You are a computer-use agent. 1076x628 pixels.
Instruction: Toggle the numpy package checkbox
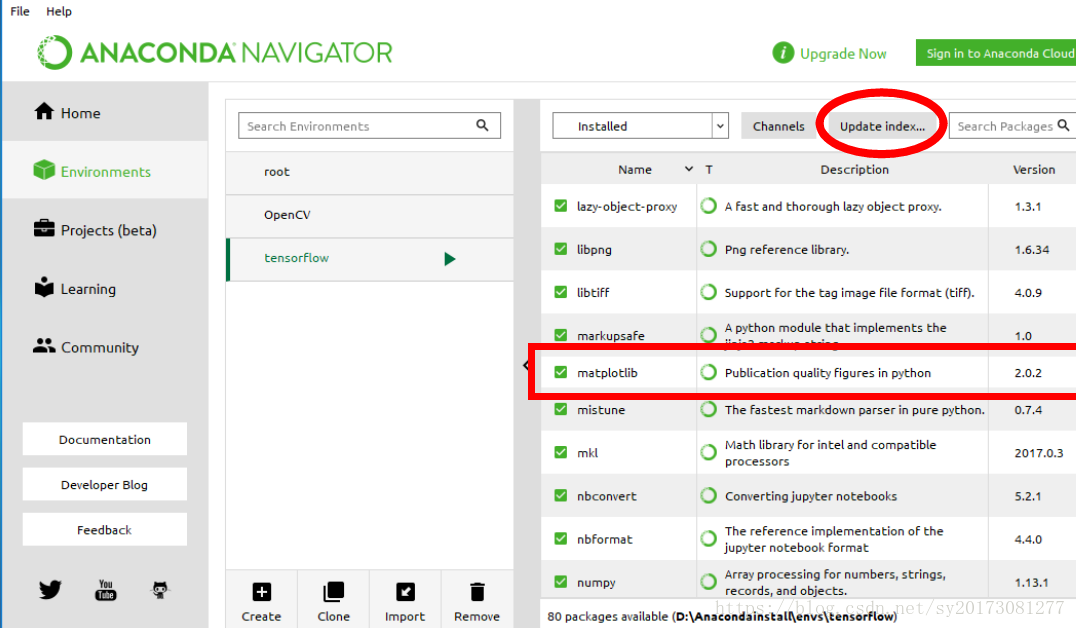pyautogui.click(x=561, y=582)
